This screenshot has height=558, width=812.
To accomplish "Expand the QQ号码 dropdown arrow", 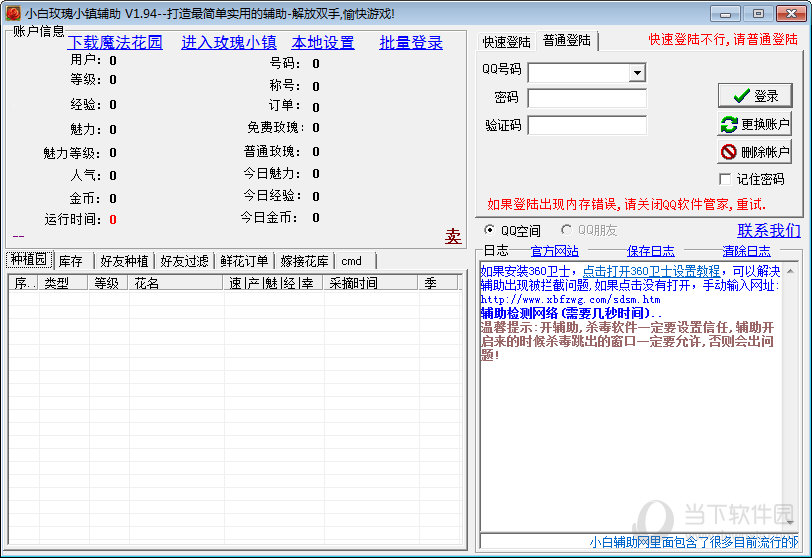I will 637,72.
